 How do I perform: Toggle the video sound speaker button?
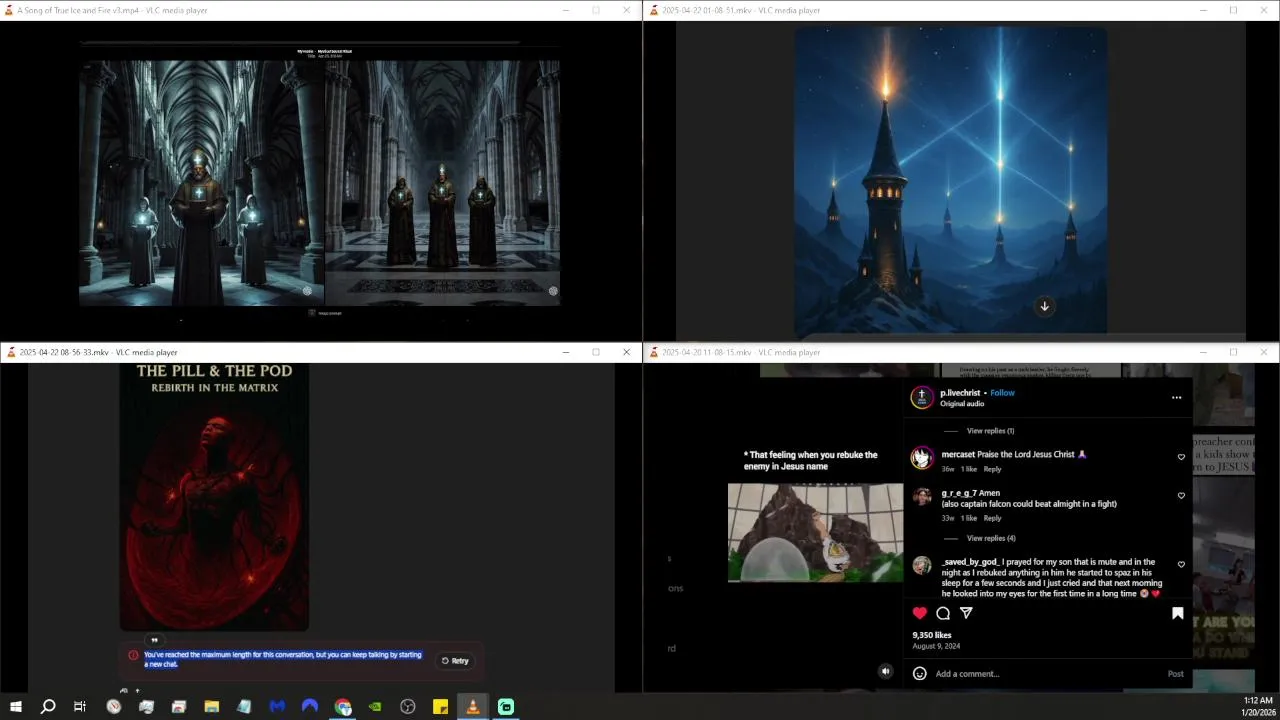pyautogui.click(x=885, y=672)
